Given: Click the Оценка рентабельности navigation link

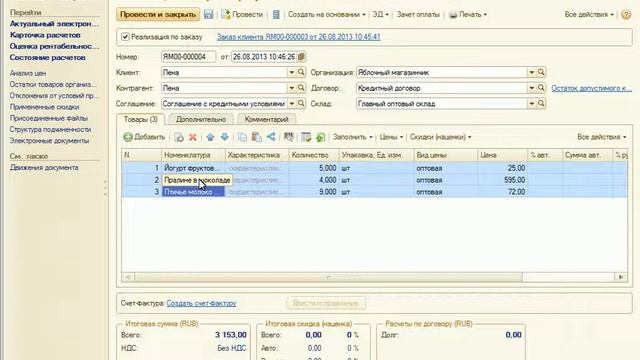Looking at the screenshot, I should pyautogui.click(x=54, y=46).
